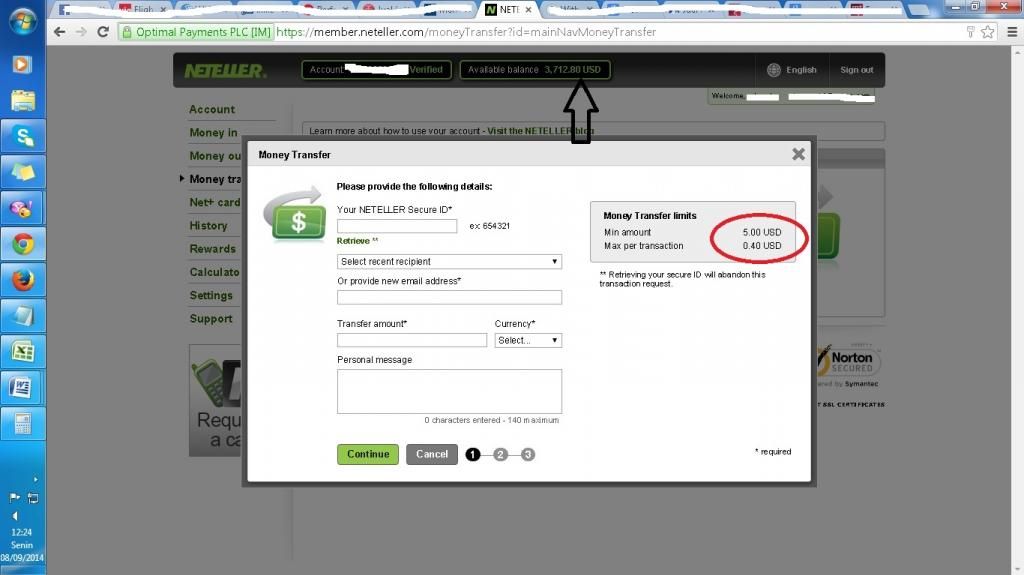Click step 1 indicator in the dialog
Viewport: 1024px width, 575px height.
click(x=473, y=454)
